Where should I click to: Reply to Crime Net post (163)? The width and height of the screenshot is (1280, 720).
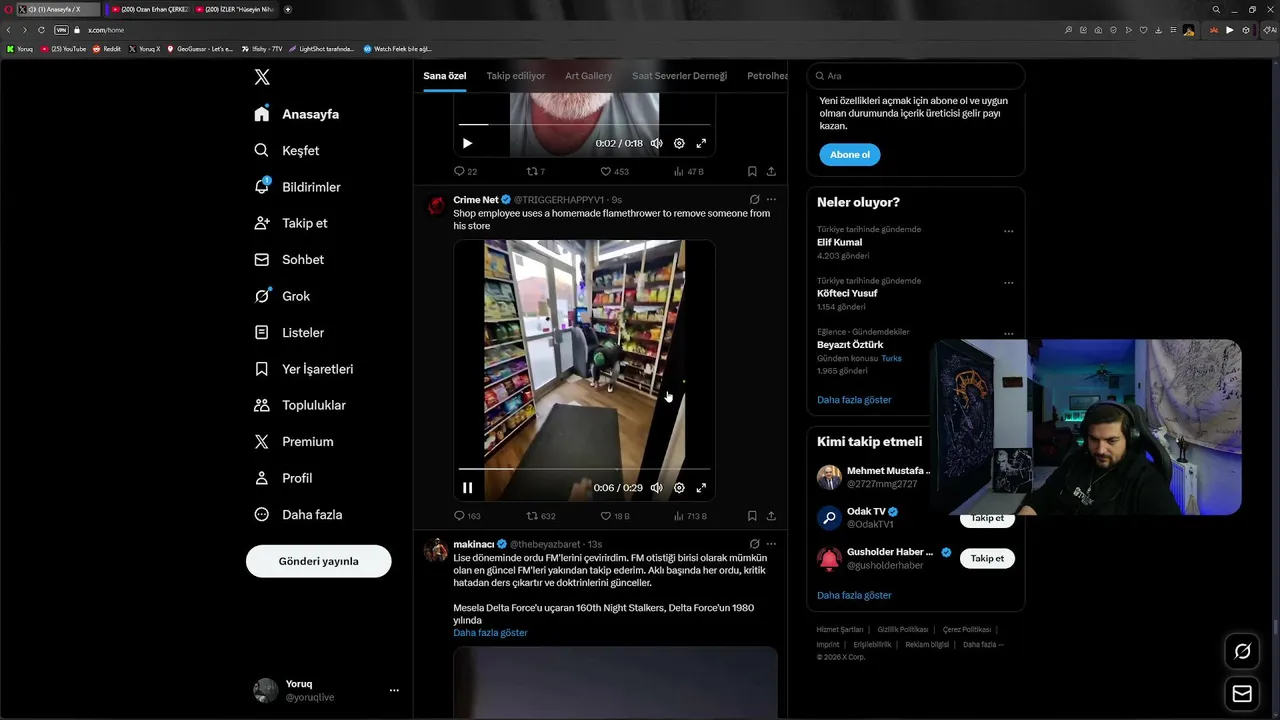467,516
